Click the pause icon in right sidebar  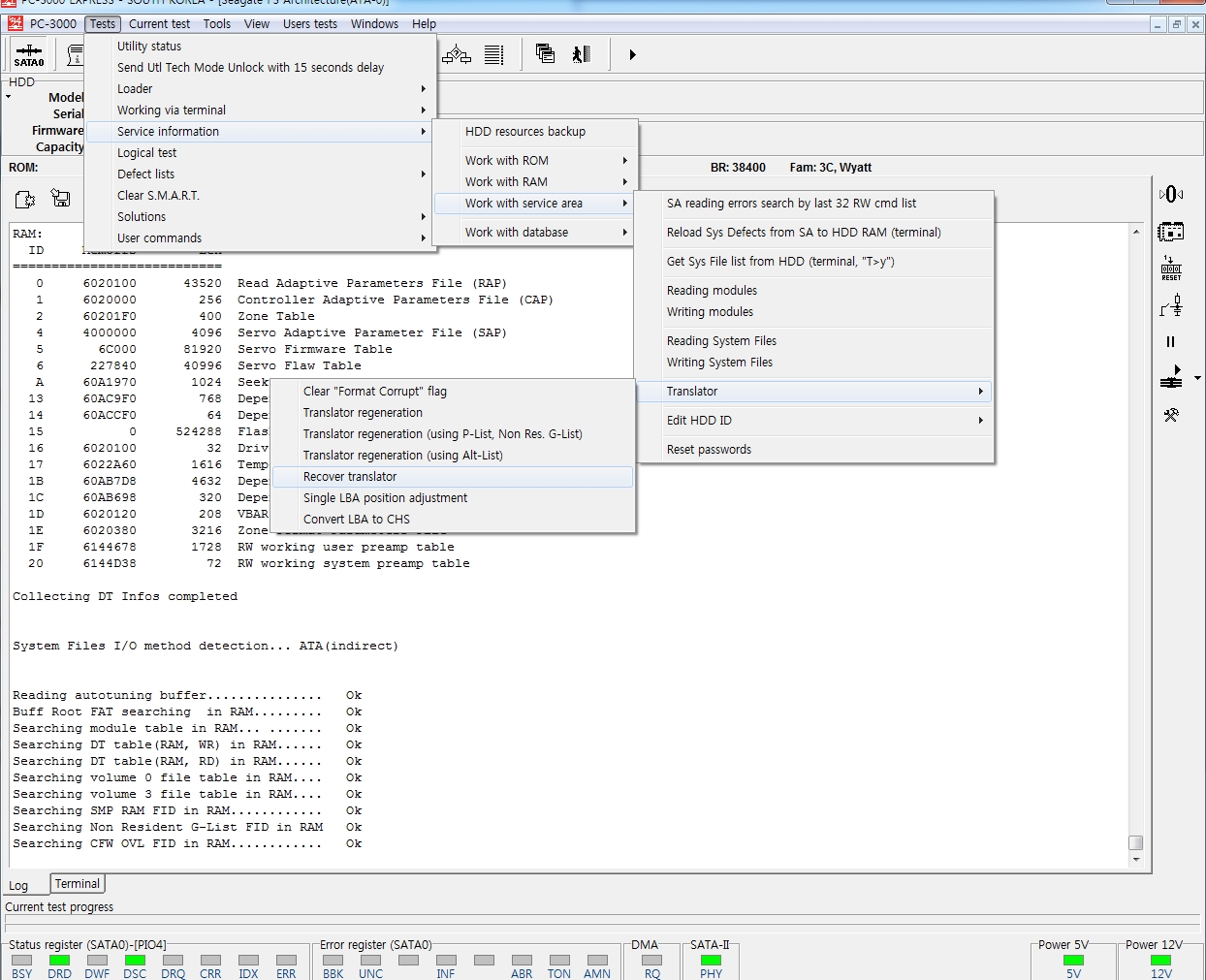point(1170,342)
